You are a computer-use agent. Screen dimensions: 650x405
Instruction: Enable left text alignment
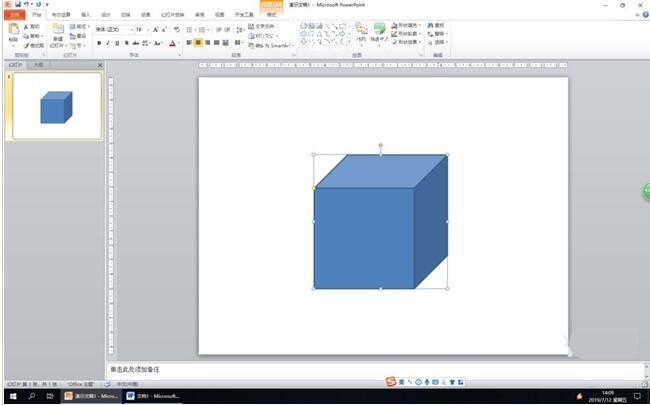189,43
